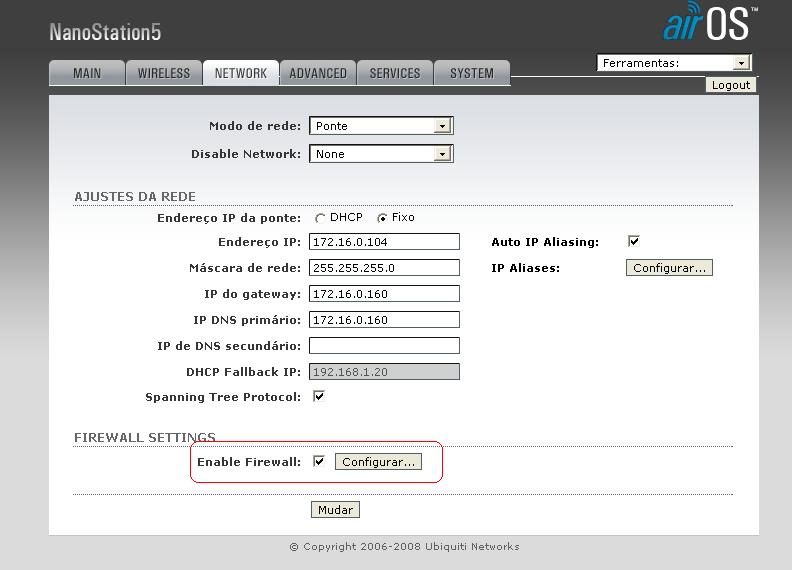Click the Copyright 2006-2008 Ubiquiti Networks text
The image size is (792, 570).
pos(405,547)
